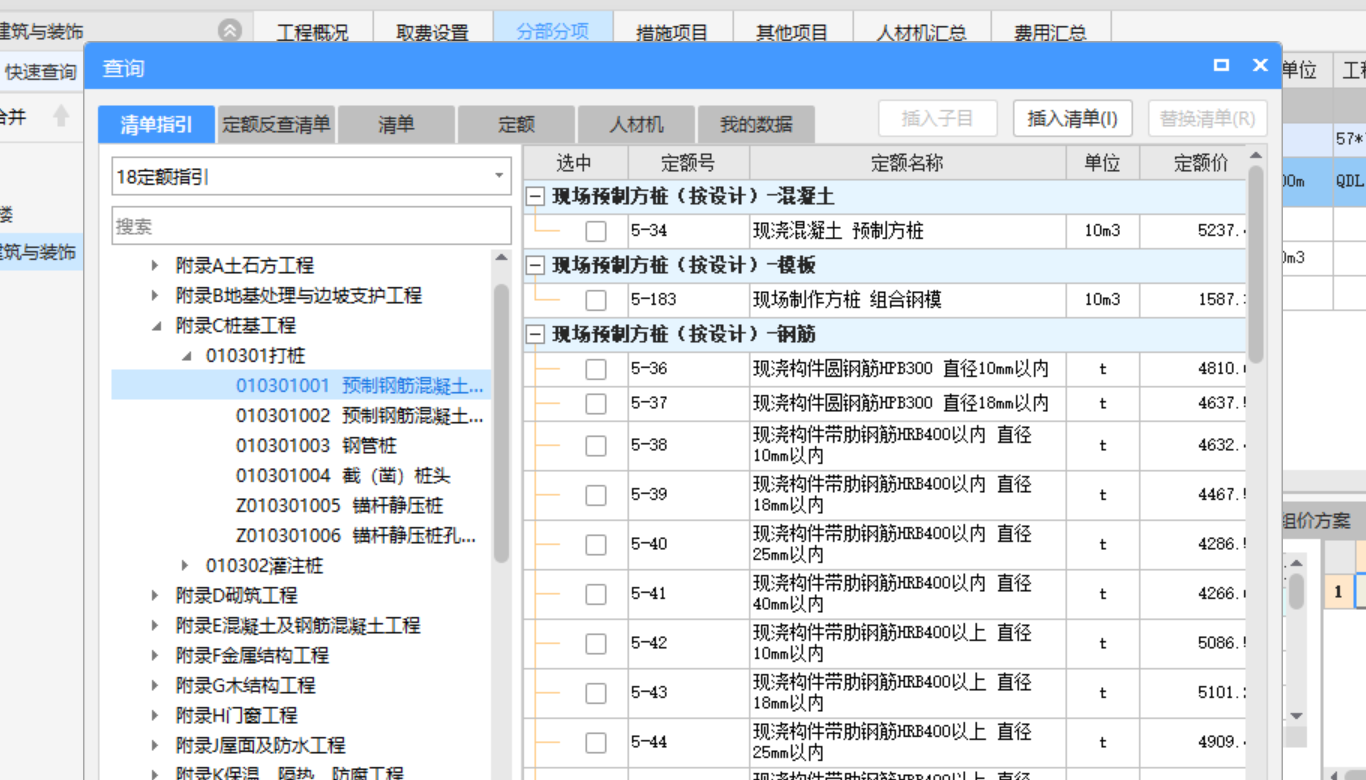Select tree item 010301004 截（凿）桩头
Screen dimensions: 1366x780
coord(343,475)
